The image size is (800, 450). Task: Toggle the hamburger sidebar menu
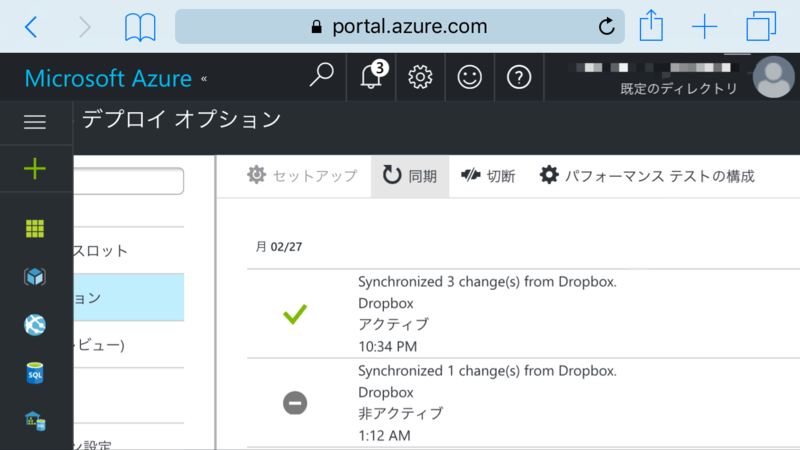coord(35,122)
